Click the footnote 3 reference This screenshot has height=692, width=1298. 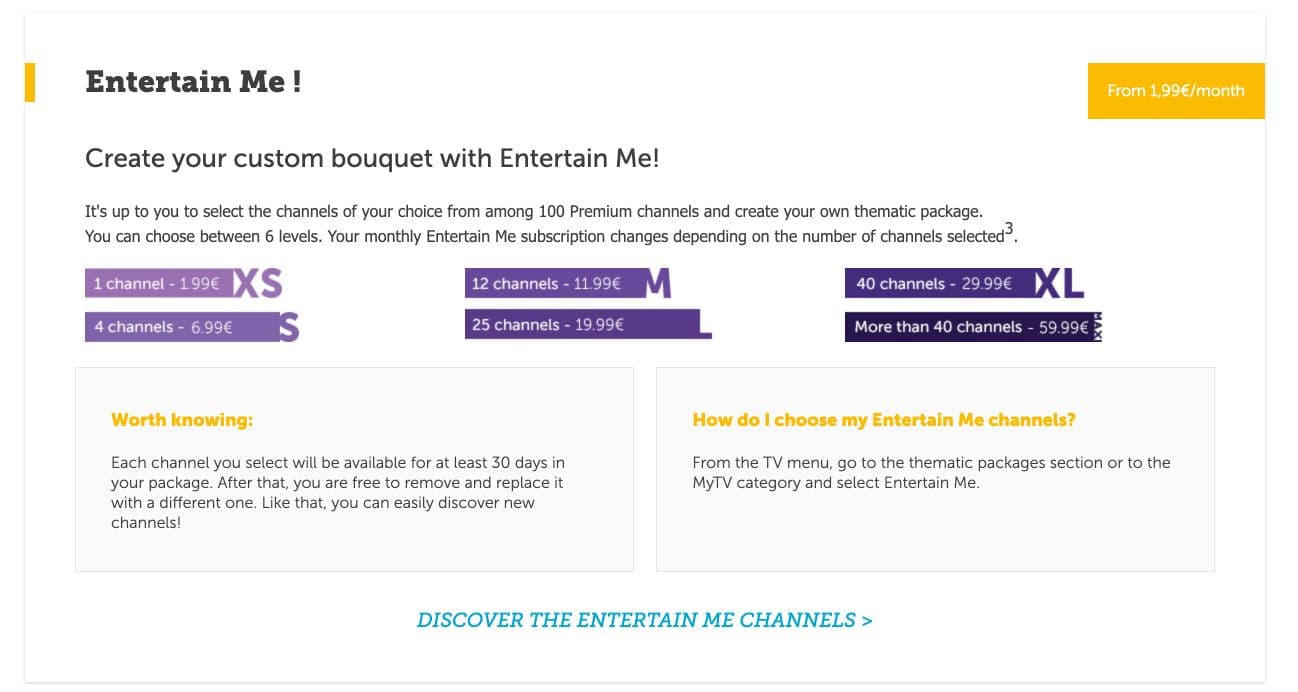pos(1011,230)
